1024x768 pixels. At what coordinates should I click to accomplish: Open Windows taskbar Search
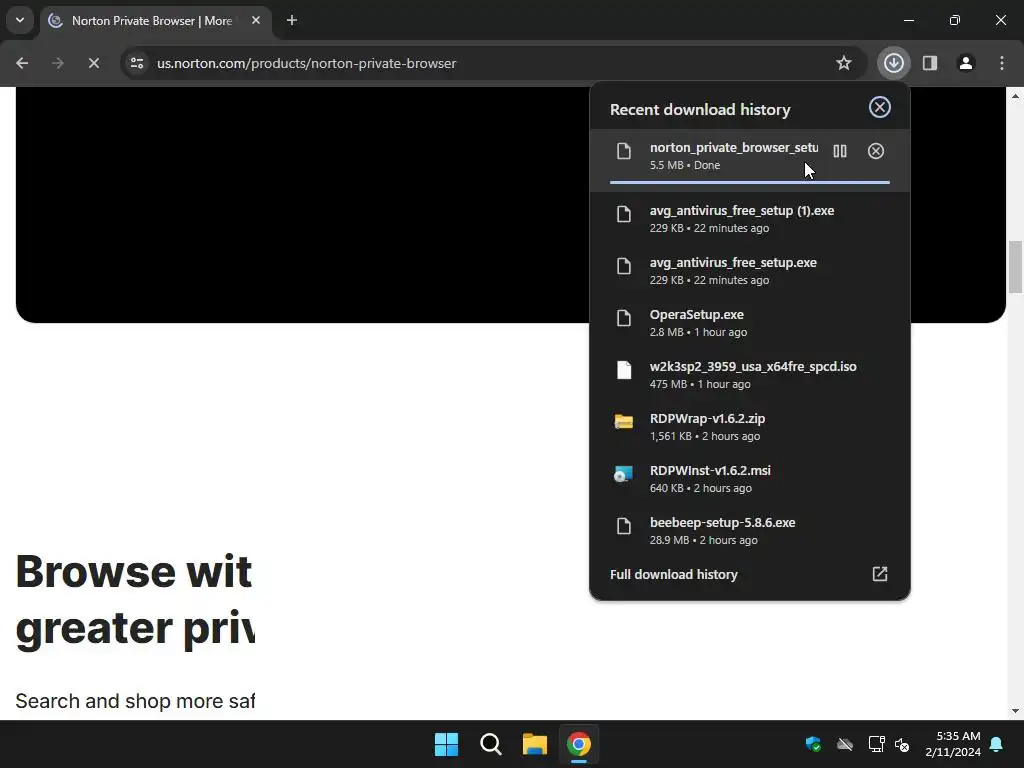(x=490, y=744)
